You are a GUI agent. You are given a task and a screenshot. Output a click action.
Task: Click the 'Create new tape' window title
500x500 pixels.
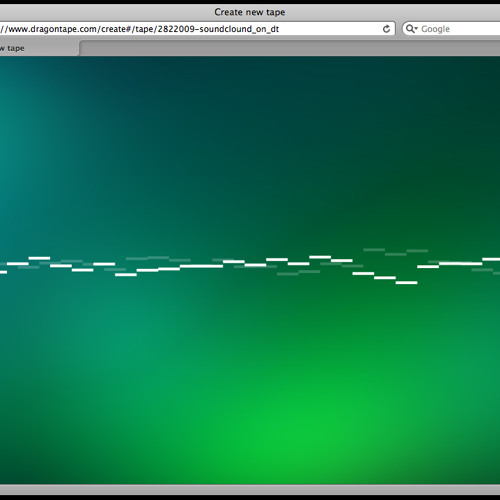(x=250, y=12)
